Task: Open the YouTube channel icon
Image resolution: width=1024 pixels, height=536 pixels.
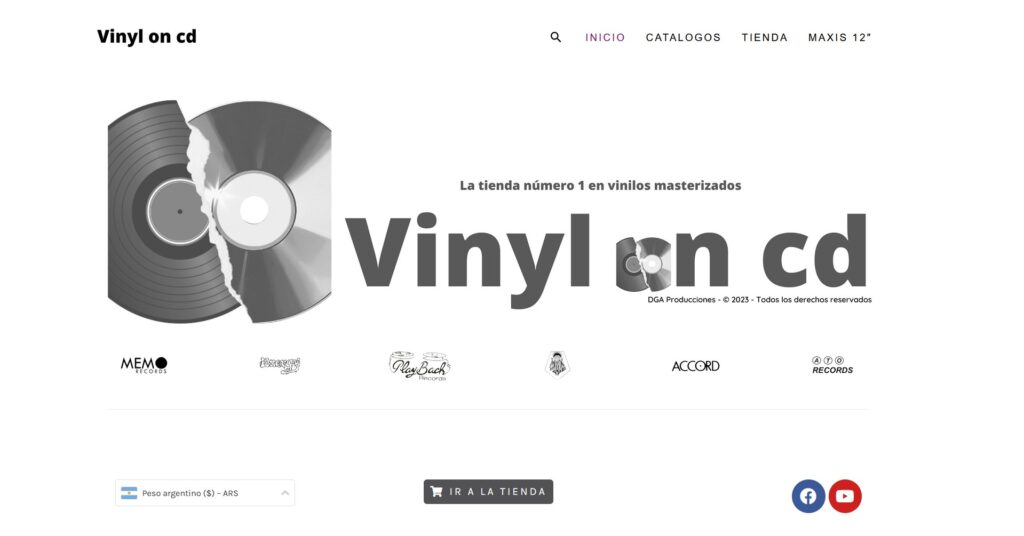Action: tap(845, 496)
